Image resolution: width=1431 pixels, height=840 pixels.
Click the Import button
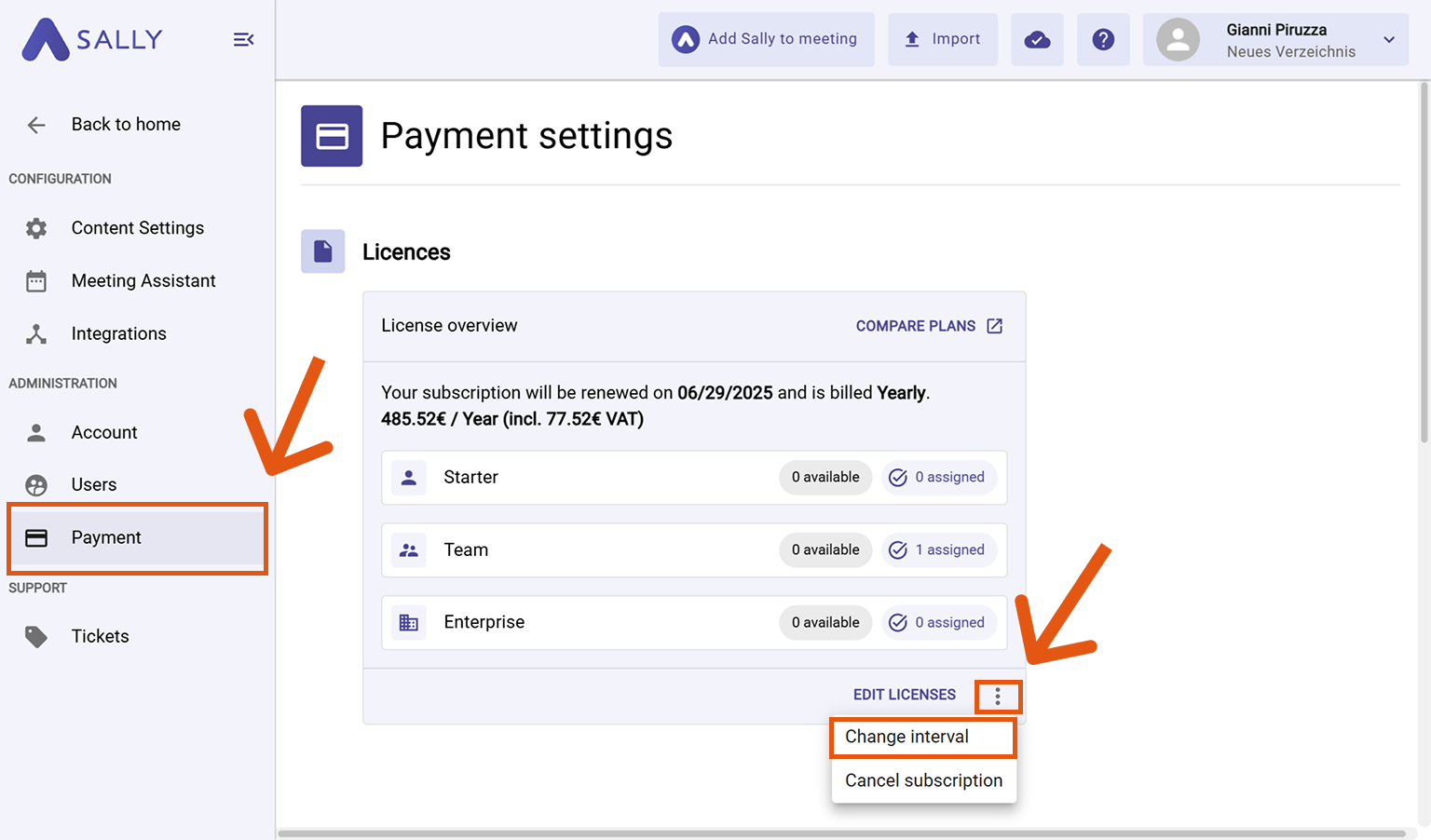coord(943,39)
